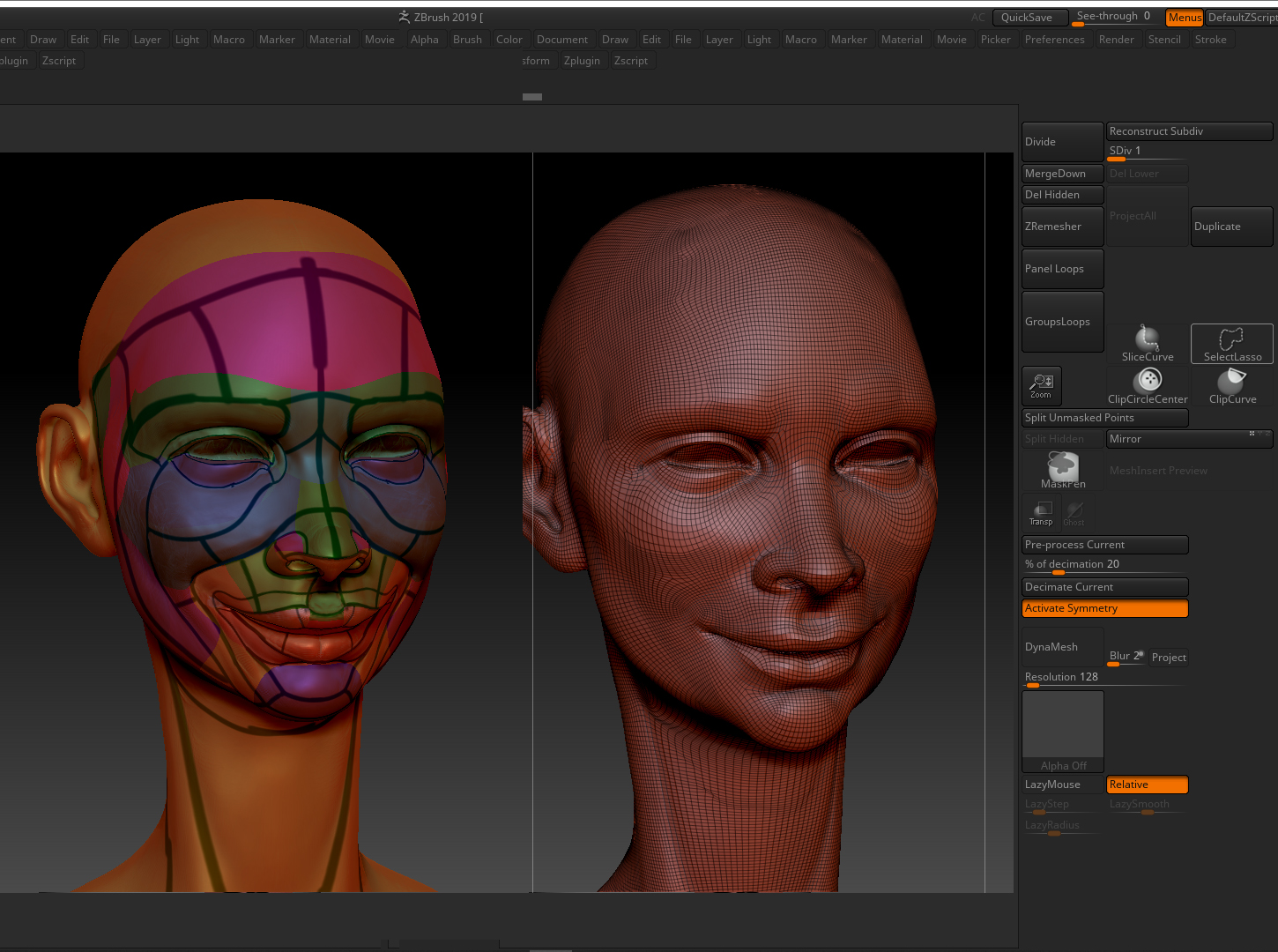The height and width of the screenshot is (952, 1278).
Task: Duplicate the current subtool
Action: click(x=1232, y=227)
